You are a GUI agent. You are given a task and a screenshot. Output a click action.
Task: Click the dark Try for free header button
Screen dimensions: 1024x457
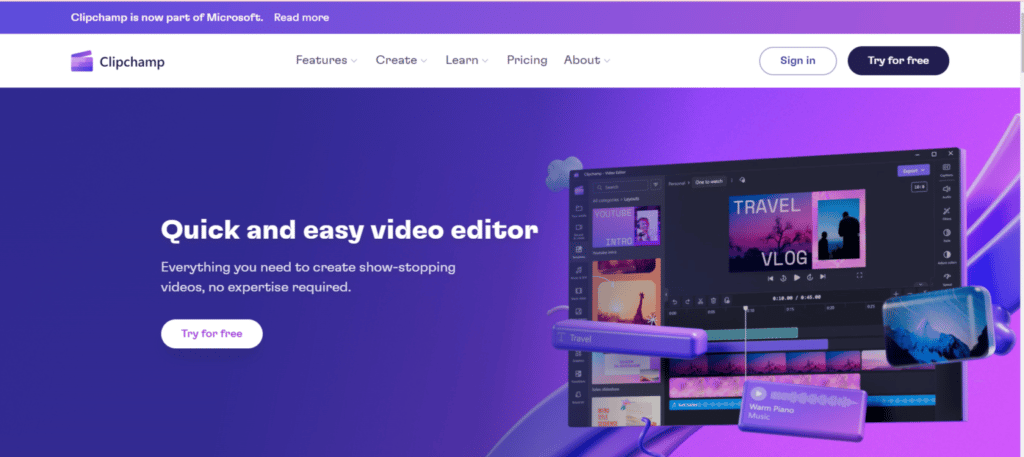[897, 61]
